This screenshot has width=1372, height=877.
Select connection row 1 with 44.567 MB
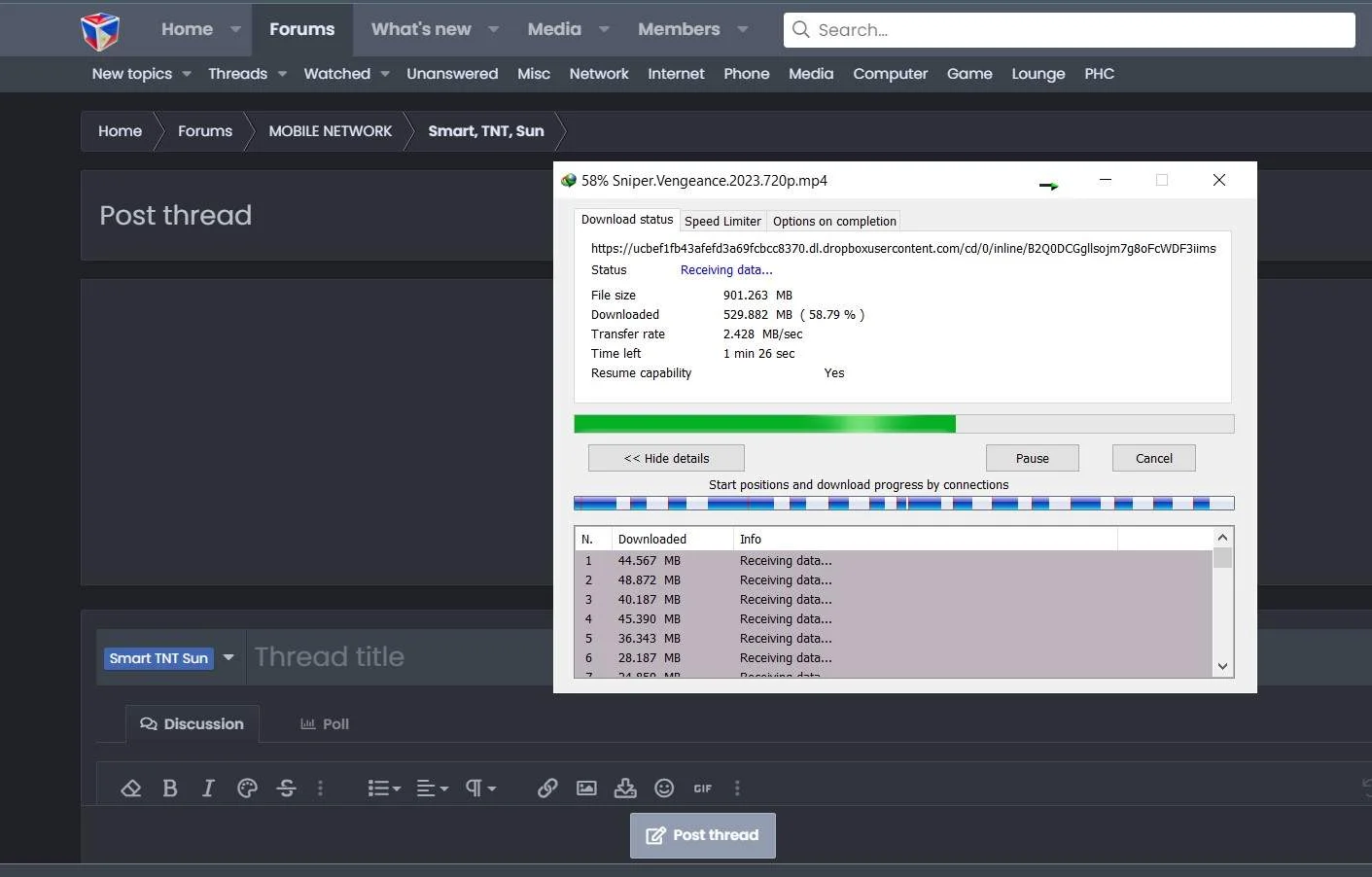pos(894,561)
